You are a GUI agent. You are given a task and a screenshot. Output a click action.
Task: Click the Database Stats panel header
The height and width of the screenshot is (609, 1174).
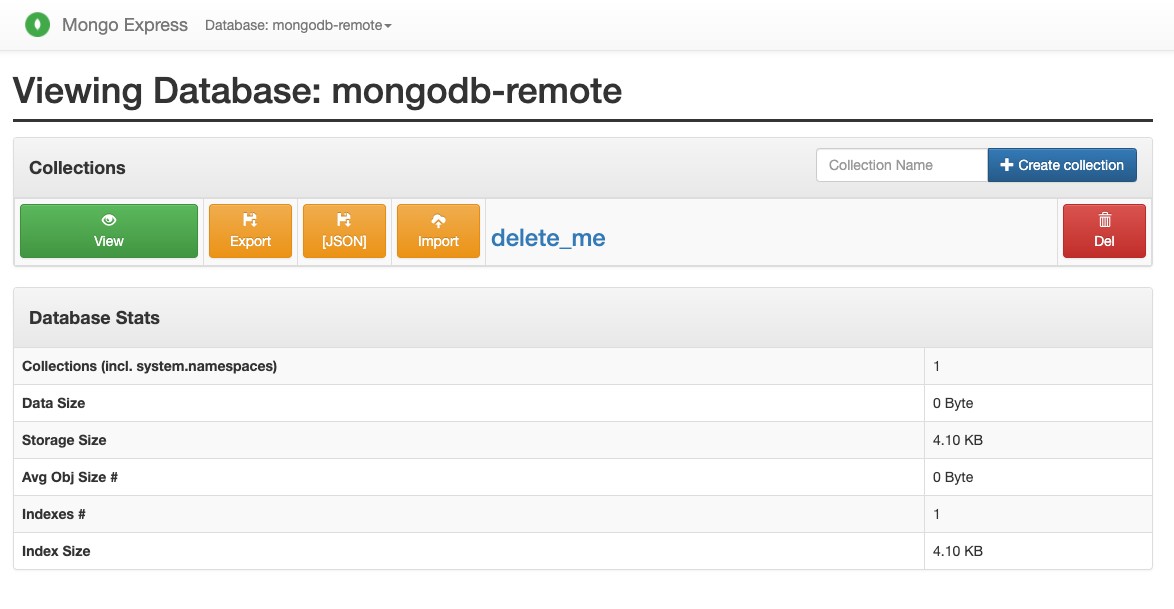tap(95, 317)
